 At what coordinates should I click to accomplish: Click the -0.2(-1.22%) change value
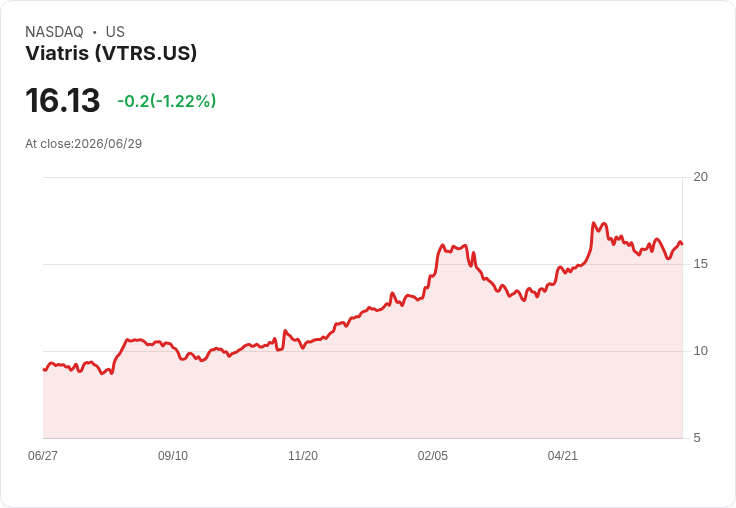click(x=167, y=101)
